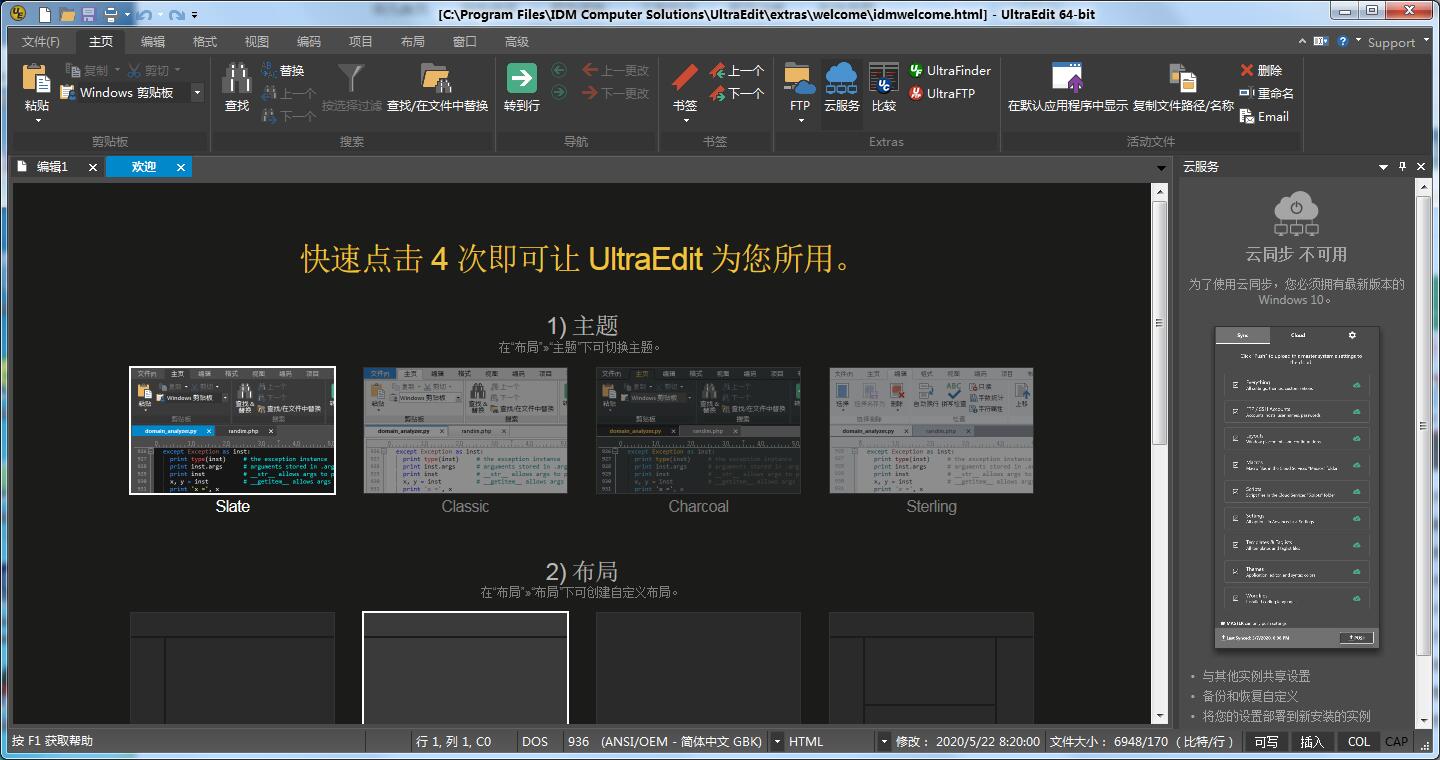Select the Classic theme thumbnail

pyautogui.click(x=465, y=430)
